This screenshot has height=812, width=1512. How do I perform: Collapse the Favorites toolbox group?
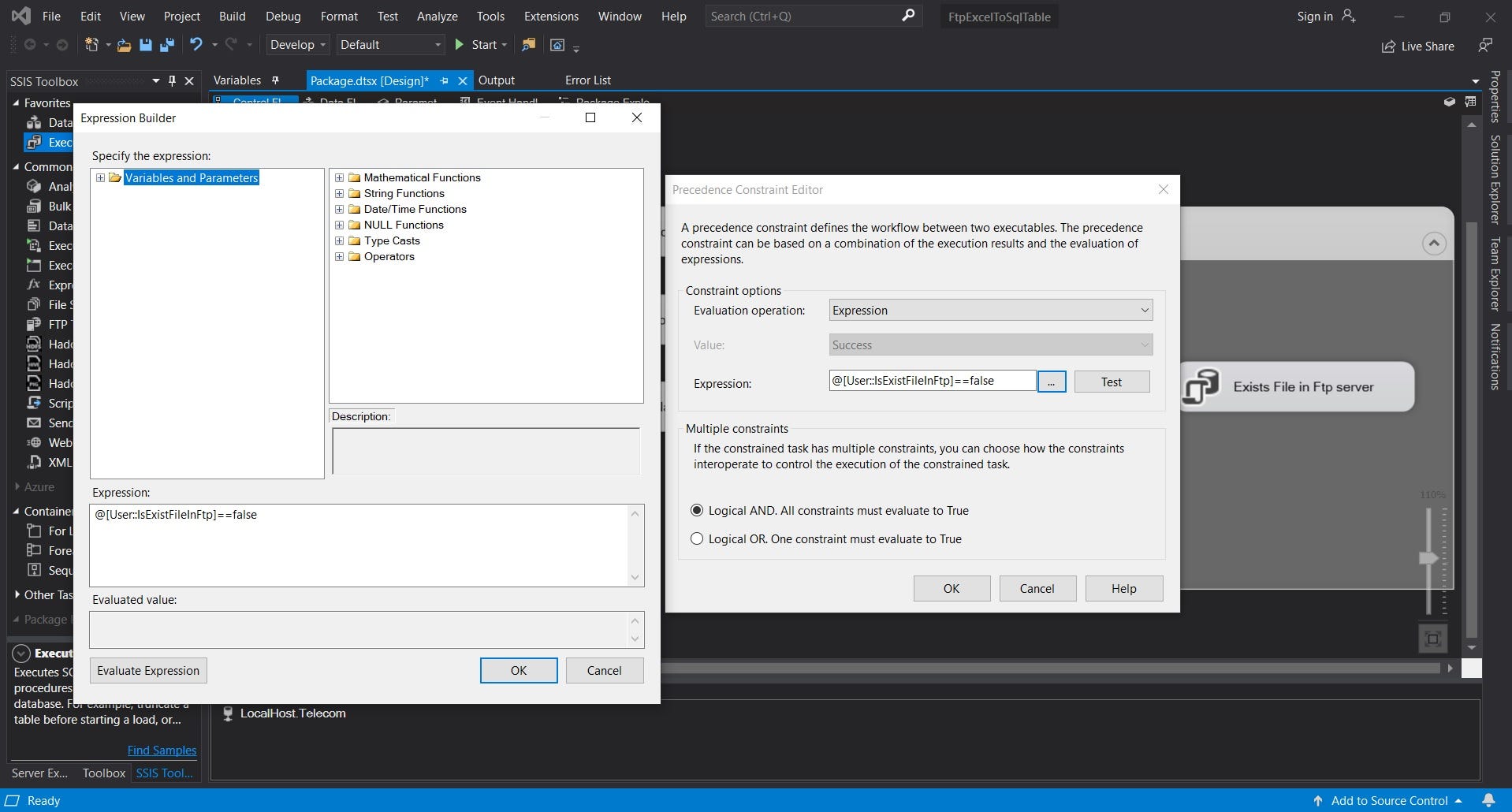point(16,102)
